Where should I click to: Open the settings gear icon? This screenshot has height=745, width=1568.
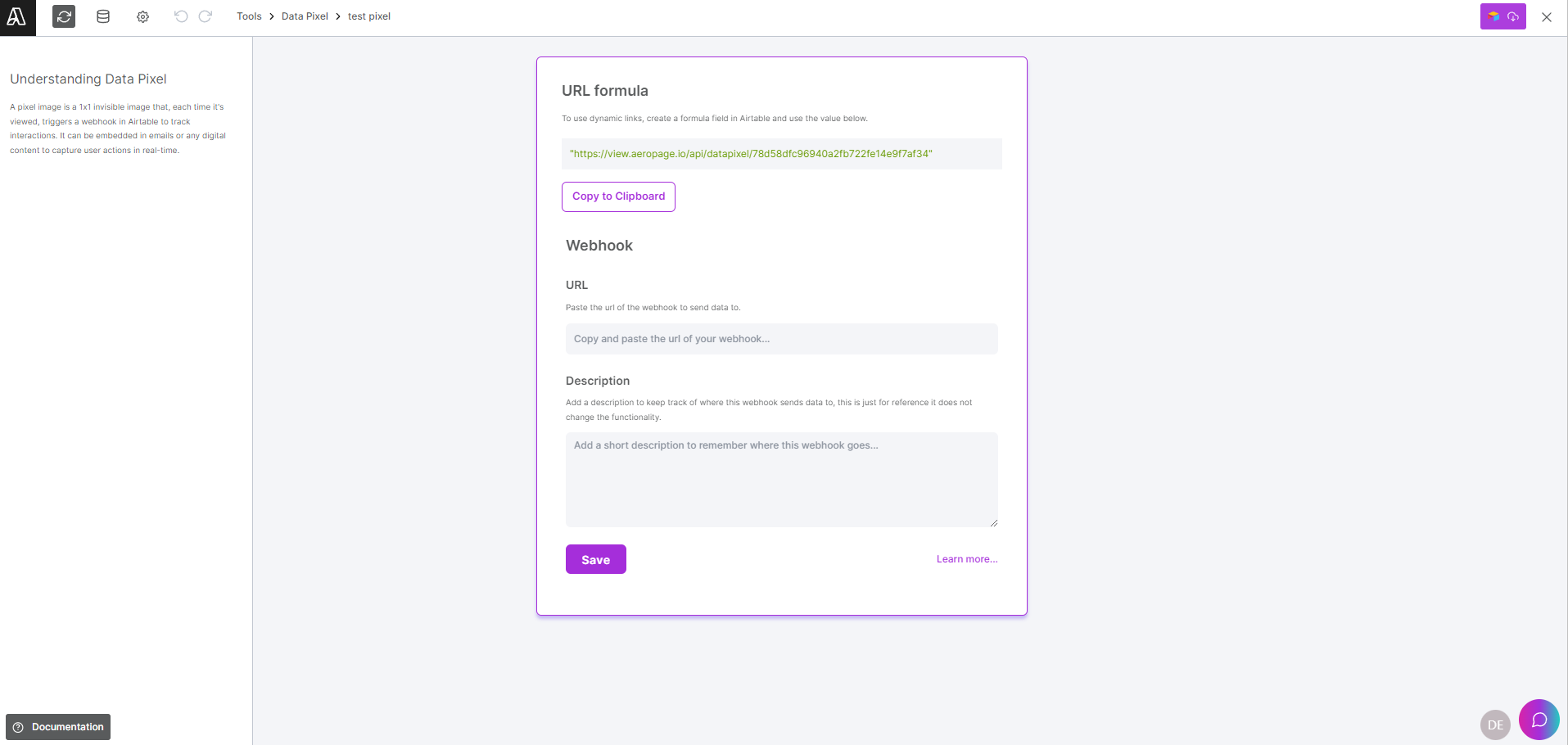(142, 16)
